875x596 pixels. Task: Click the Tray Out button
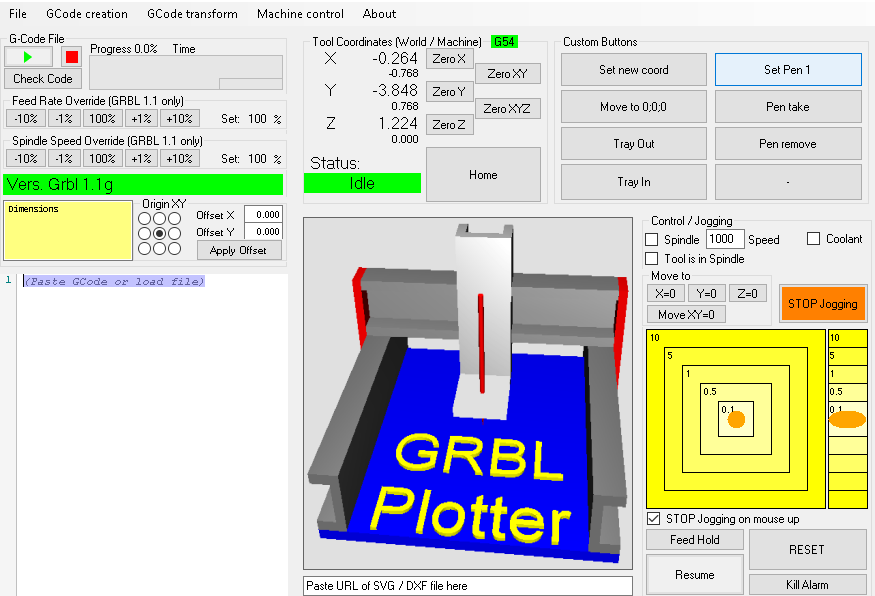(x=634, y=143)
